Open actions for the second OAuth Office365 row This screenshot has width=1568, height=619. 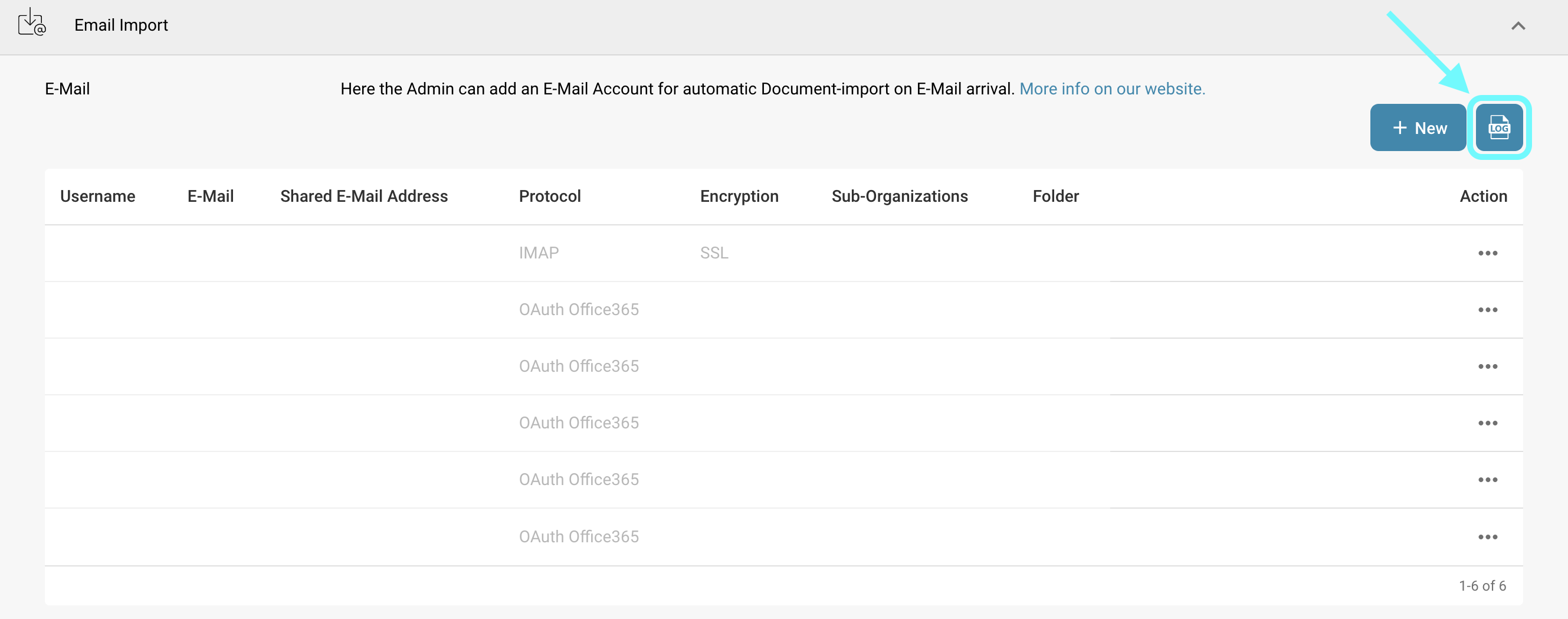pyautogui.click(x=1487, y=366)
